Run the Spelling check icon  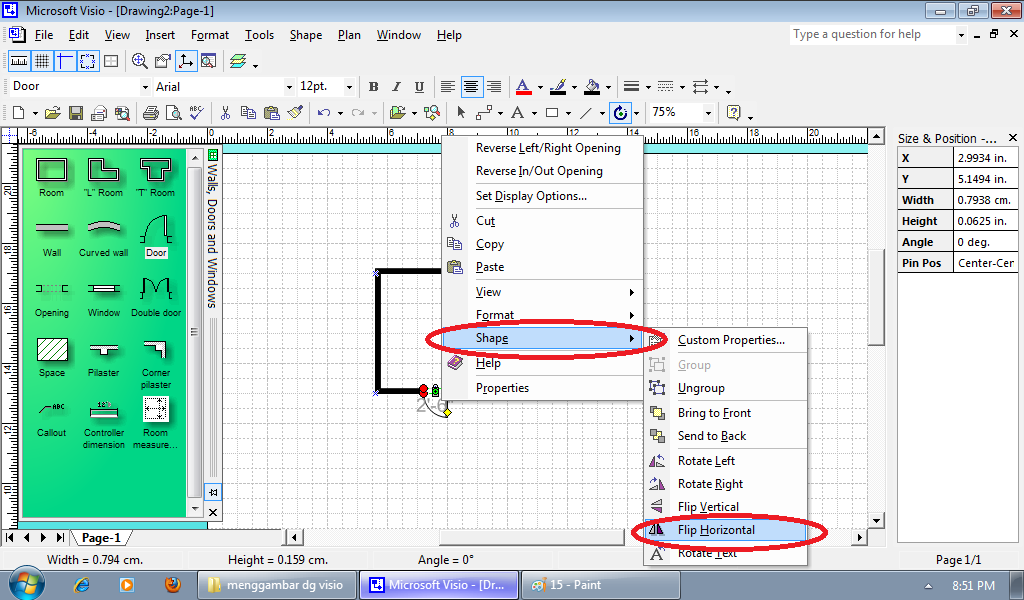(196, 113)
